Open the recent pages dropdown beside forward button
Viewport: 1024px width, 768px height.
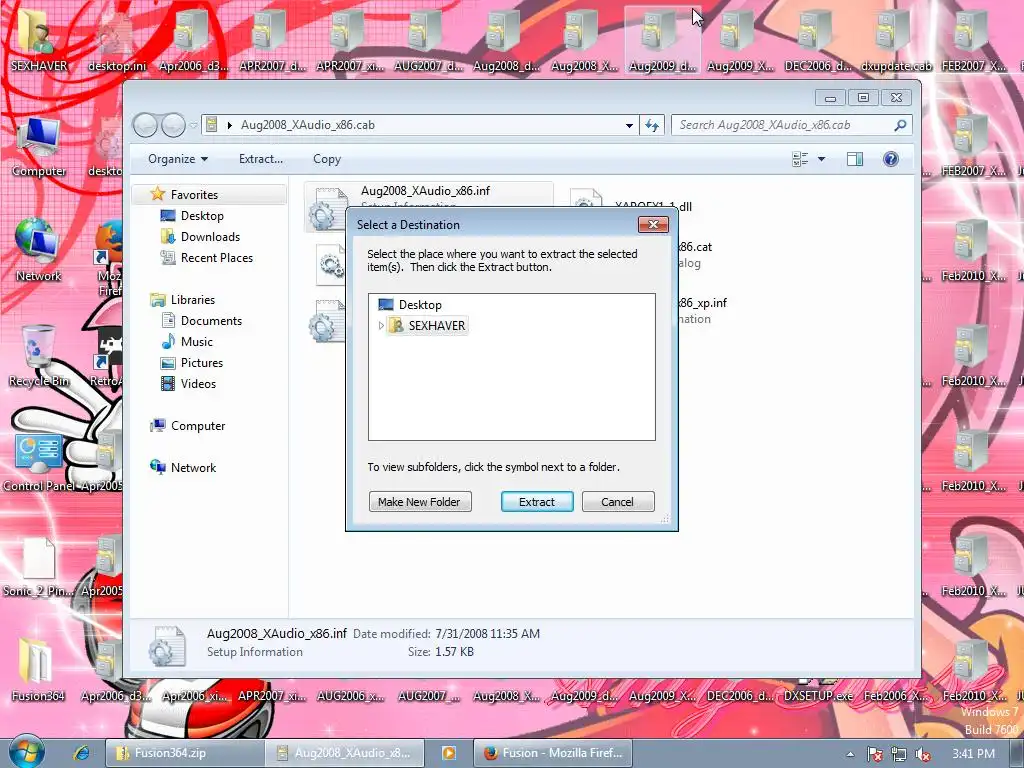193,125
